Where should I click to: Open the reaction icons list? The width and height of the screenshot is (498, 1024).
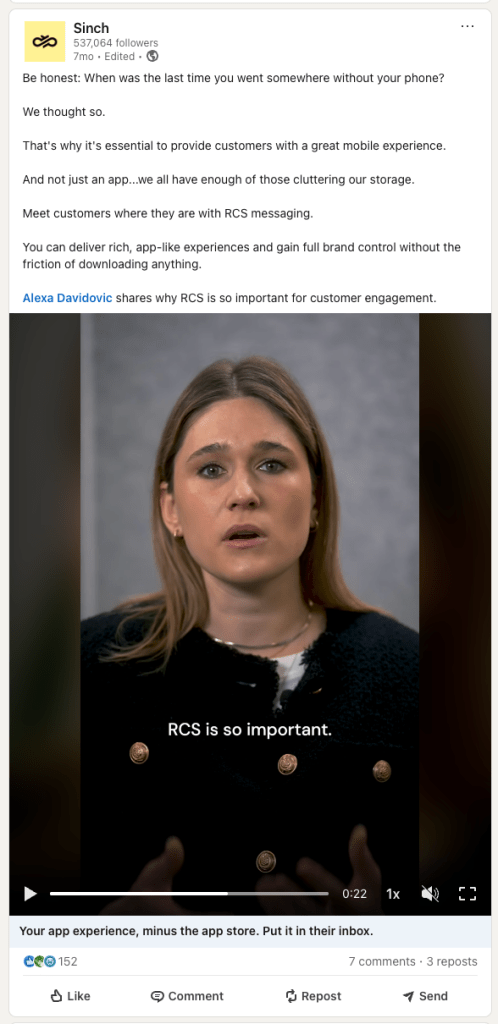[40, 961]
